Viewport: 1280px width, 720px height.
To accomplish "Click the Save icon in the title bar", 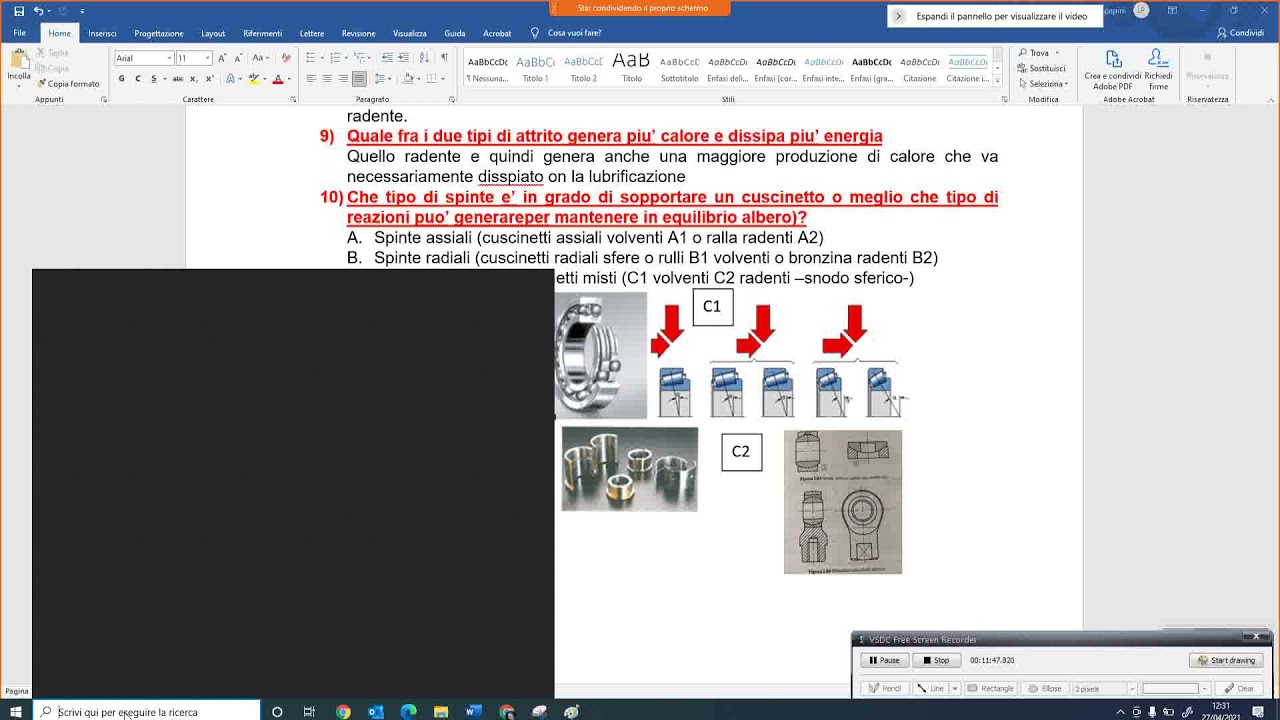I will [18, 11].
